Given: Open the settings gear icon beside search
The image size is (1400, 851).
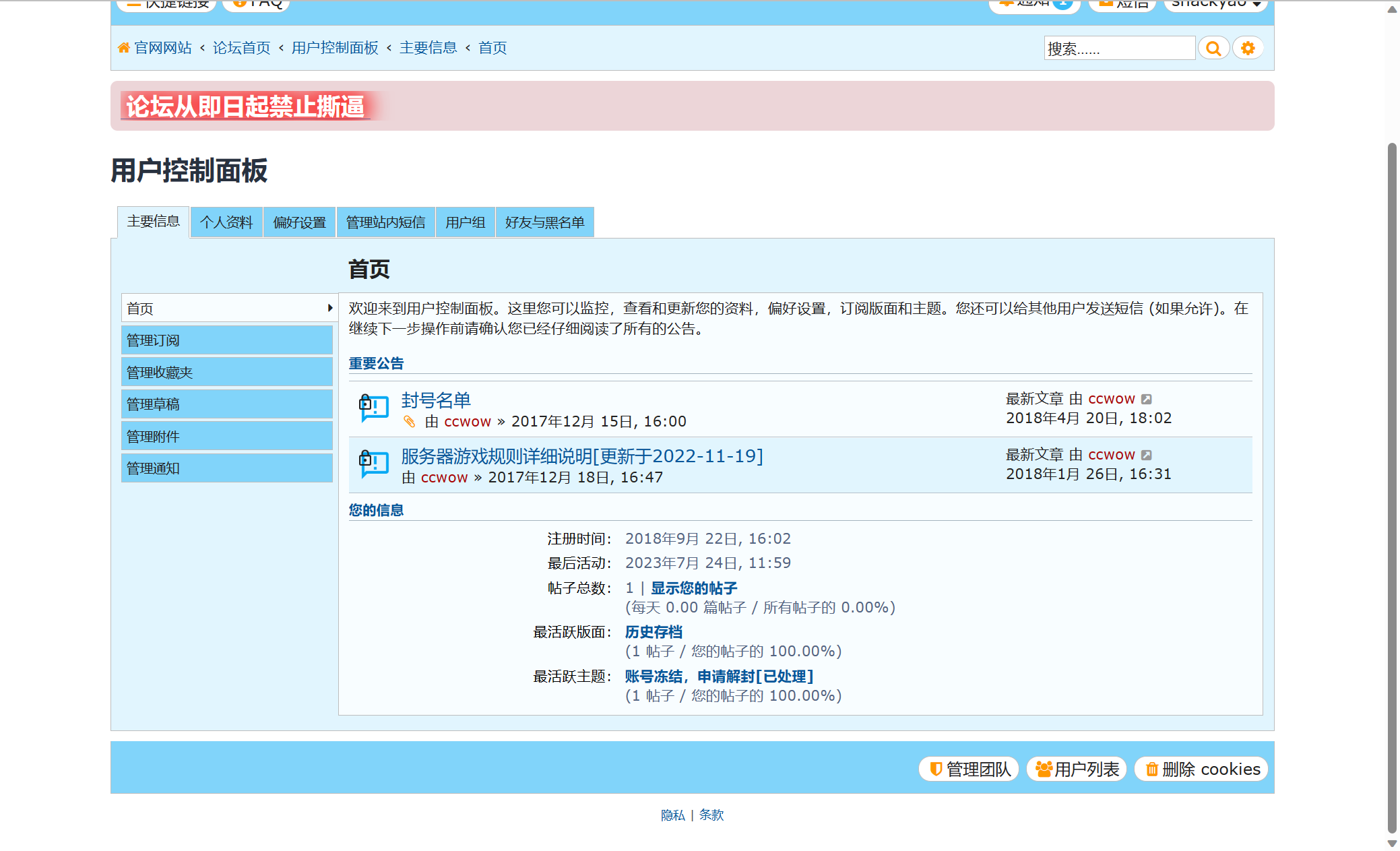Looking at the screenshot, I should tap(1248, 48).
